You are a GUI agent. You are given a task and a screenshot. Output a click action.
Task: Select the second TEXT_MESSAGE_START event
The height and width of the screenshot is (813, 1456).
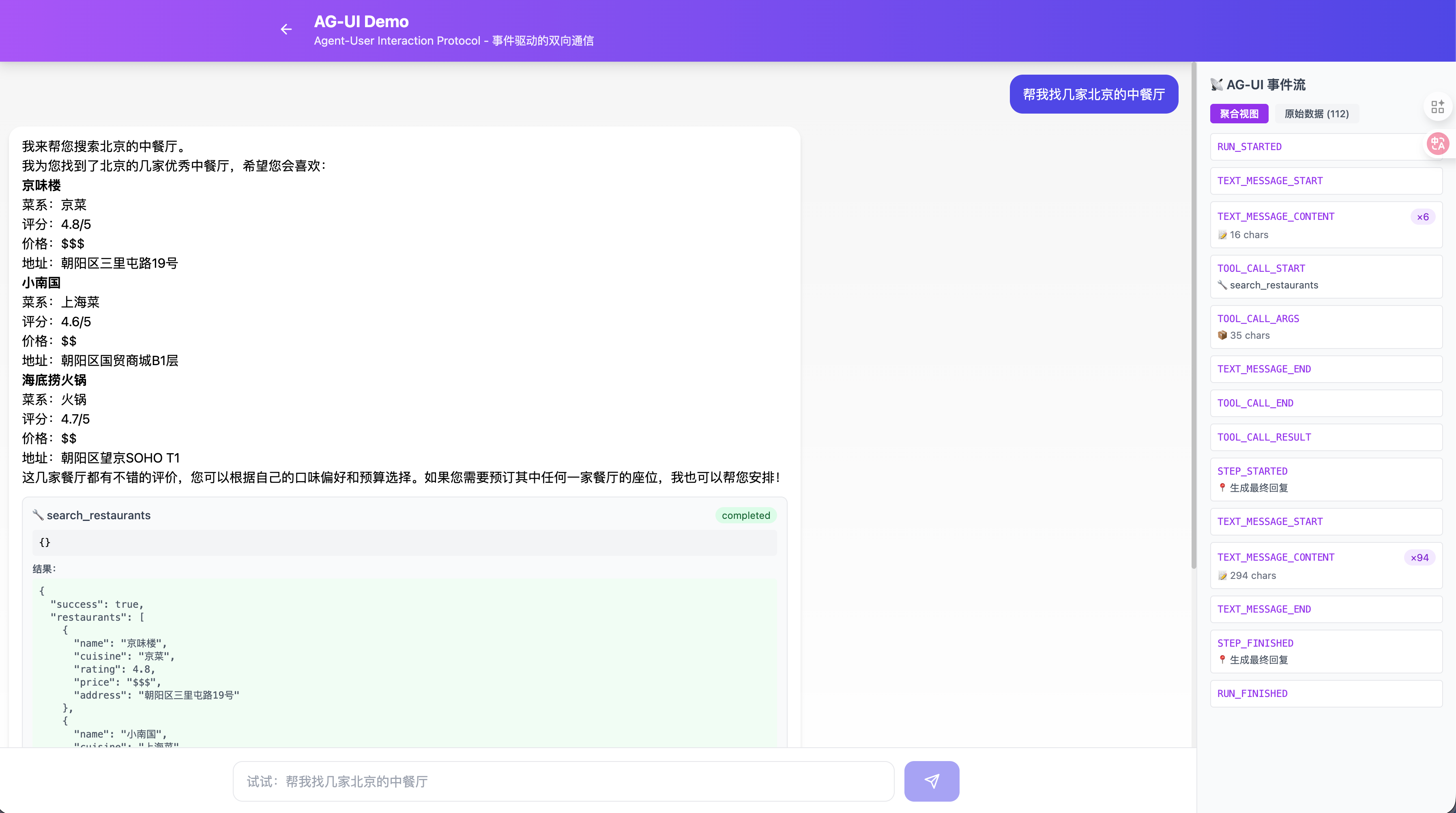click(x=1326, y=522)
